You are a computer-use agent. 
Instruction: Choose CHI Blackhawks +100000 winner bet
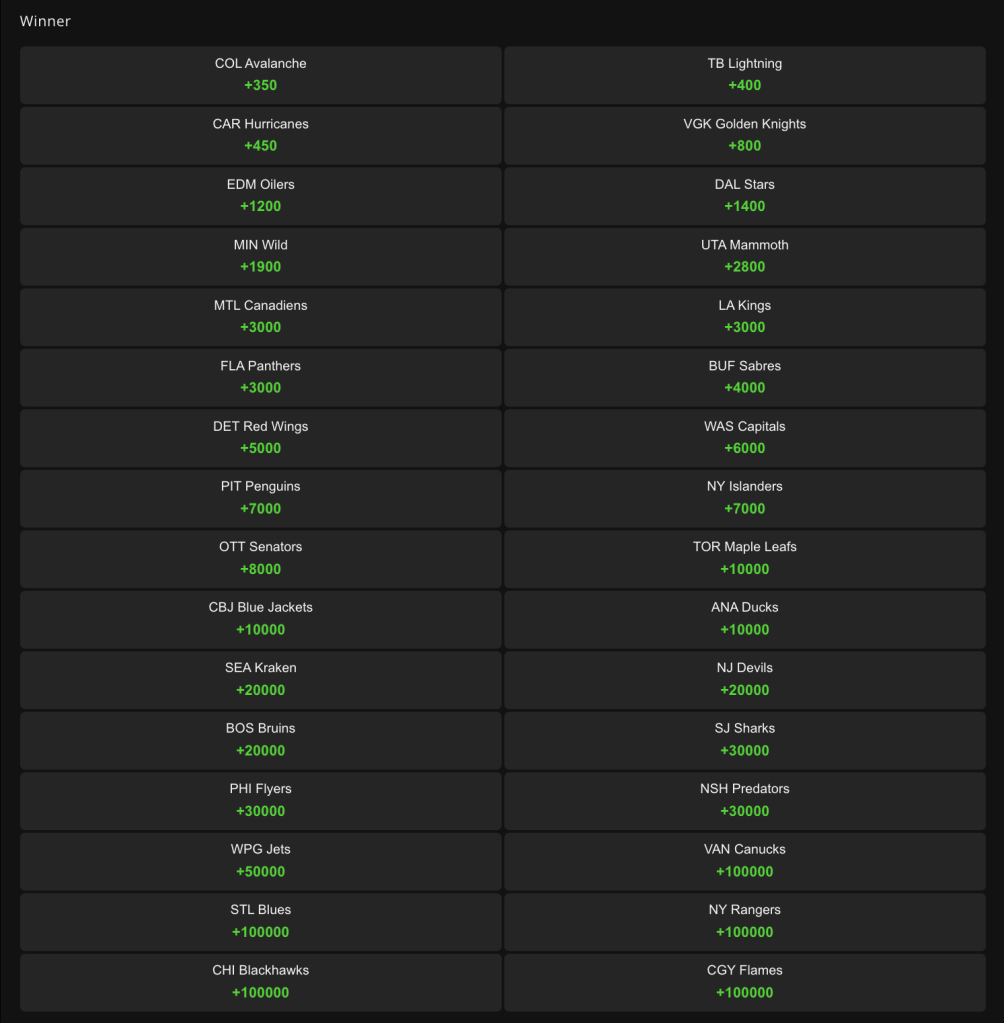point(260,983)
